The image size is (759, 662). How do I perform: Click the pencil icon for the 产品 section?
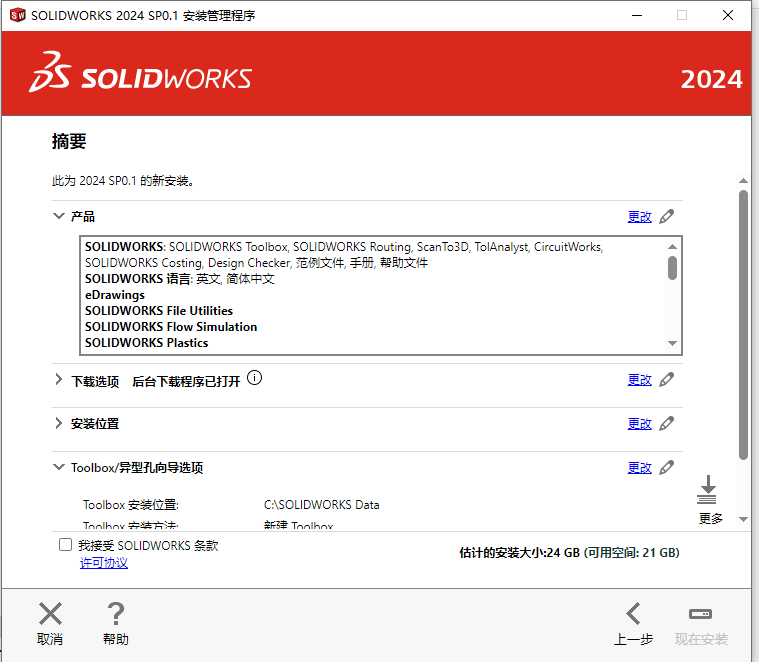667,216
